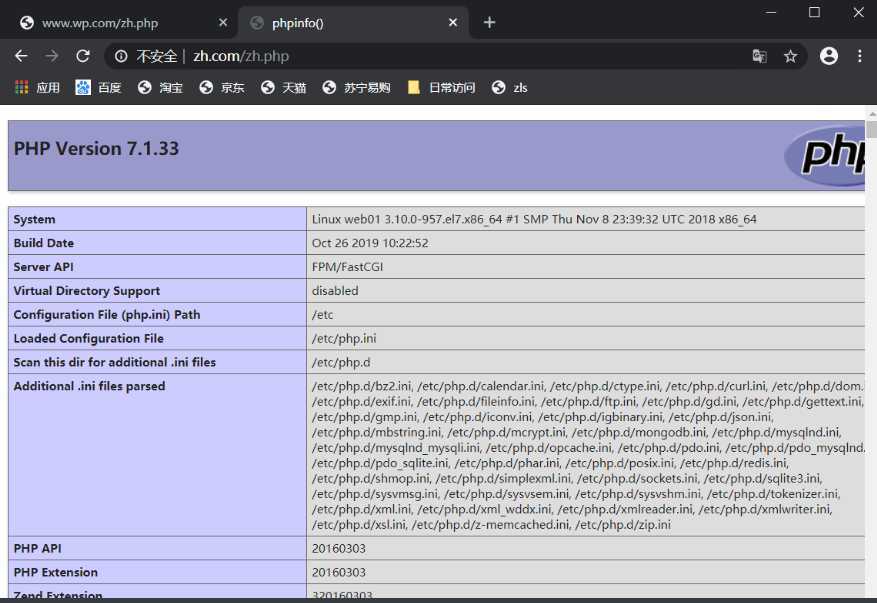Open the 应用 apps bookmark

point(37,87)
